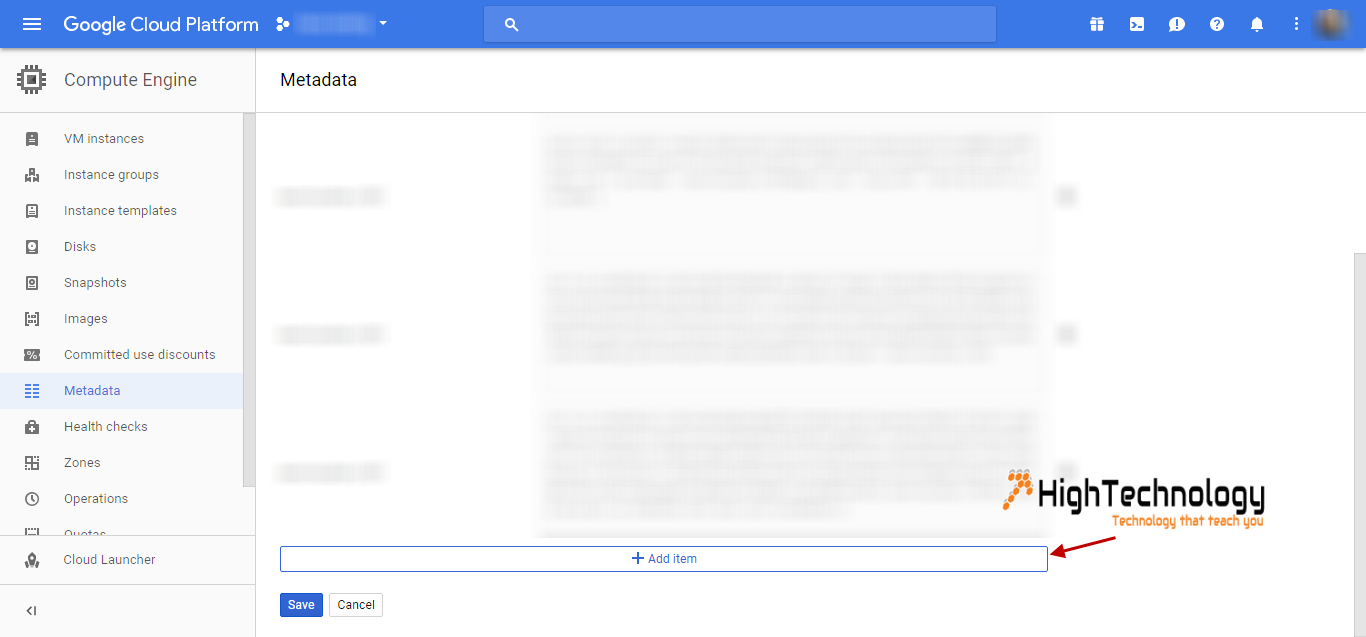Image resolution: width=1366 pixels, height=637 pixels.
Task: Click the VM instances icon
Action: tap(32, 139)
